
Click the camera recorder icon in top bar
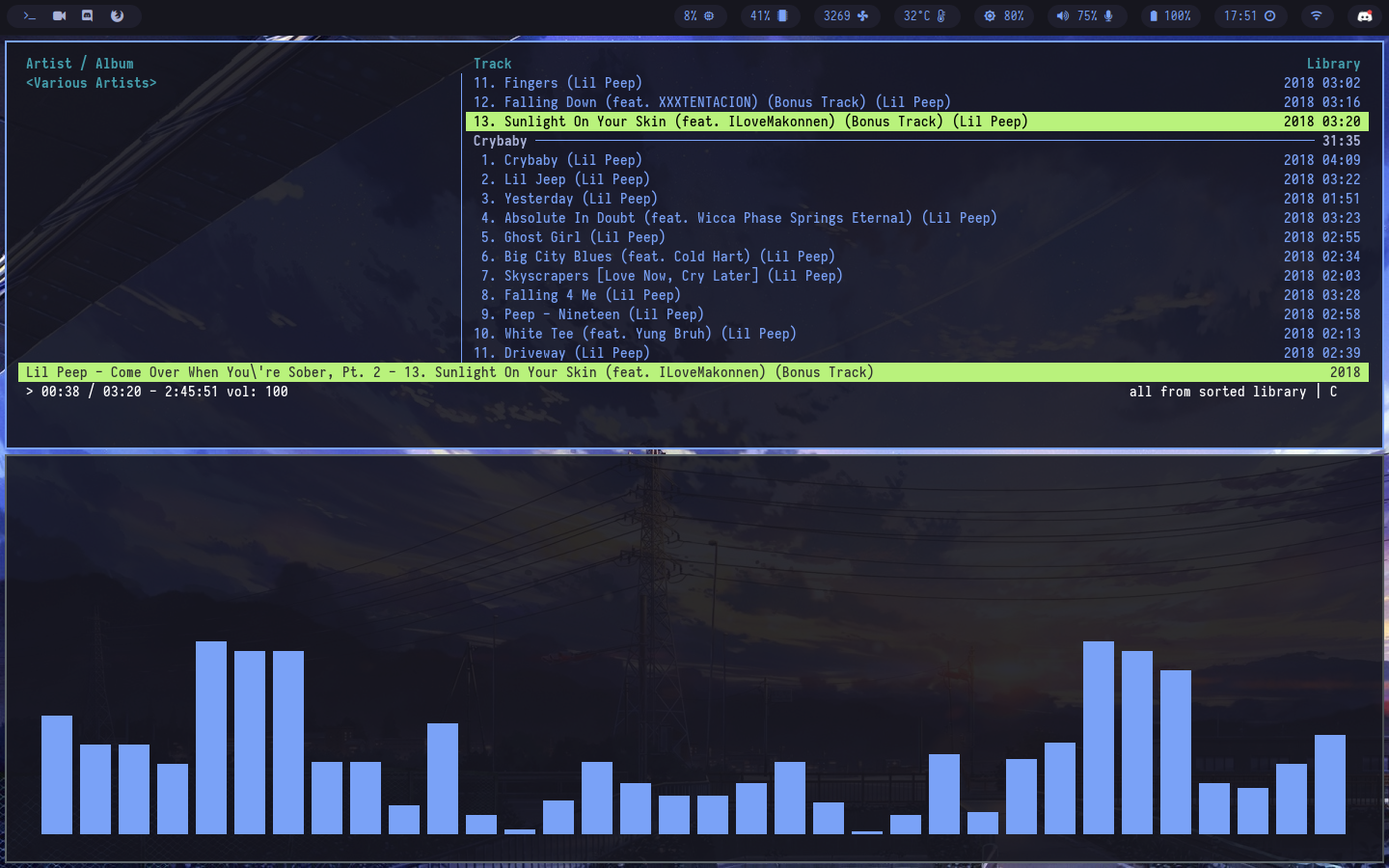(x=60, y=15)
